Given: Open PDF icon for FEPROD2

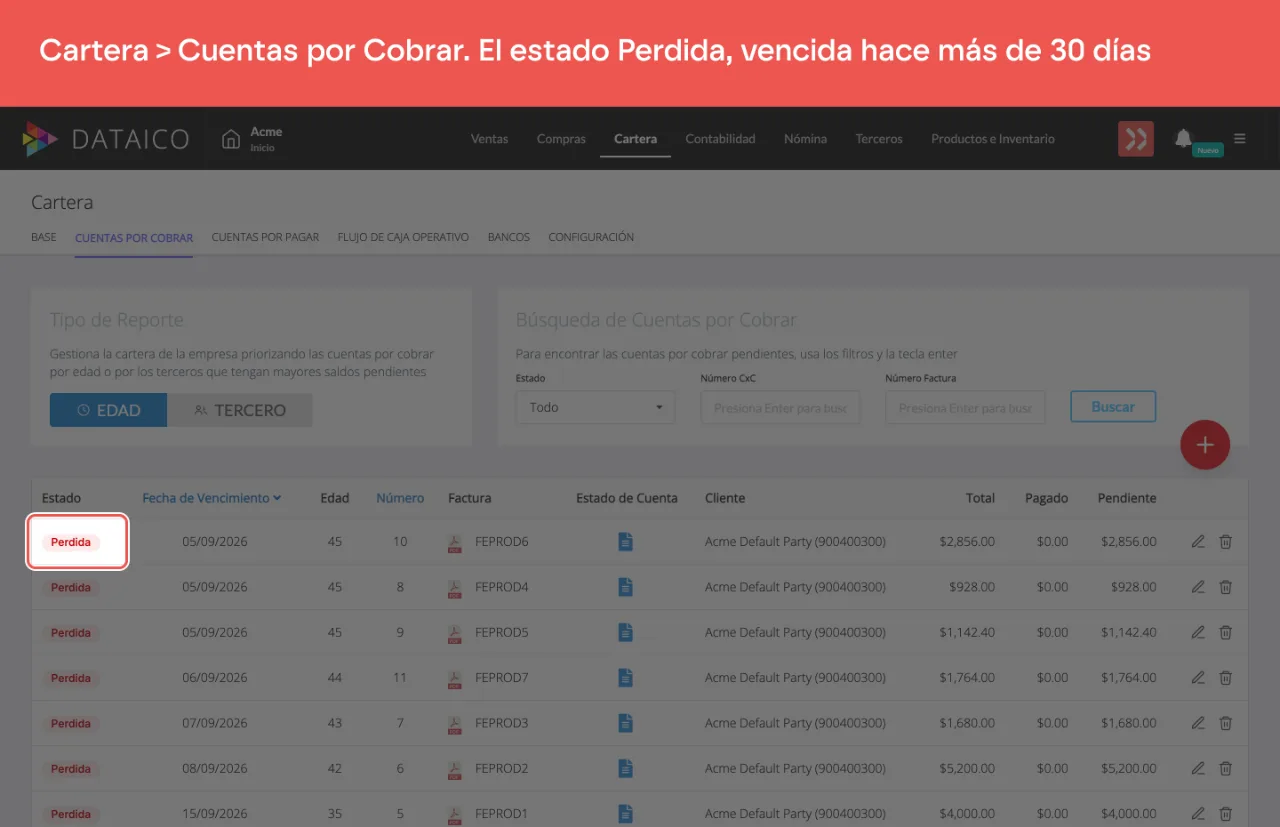Looking at the screenshot, I should [x=454, y=769].
